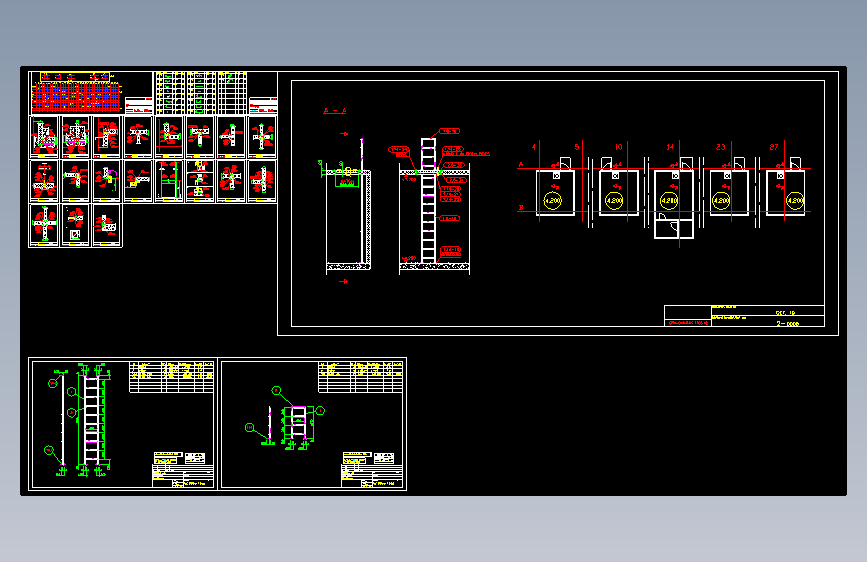Pick the yellow elevation circle on axis 14 plan

click(x=669, y=200)
